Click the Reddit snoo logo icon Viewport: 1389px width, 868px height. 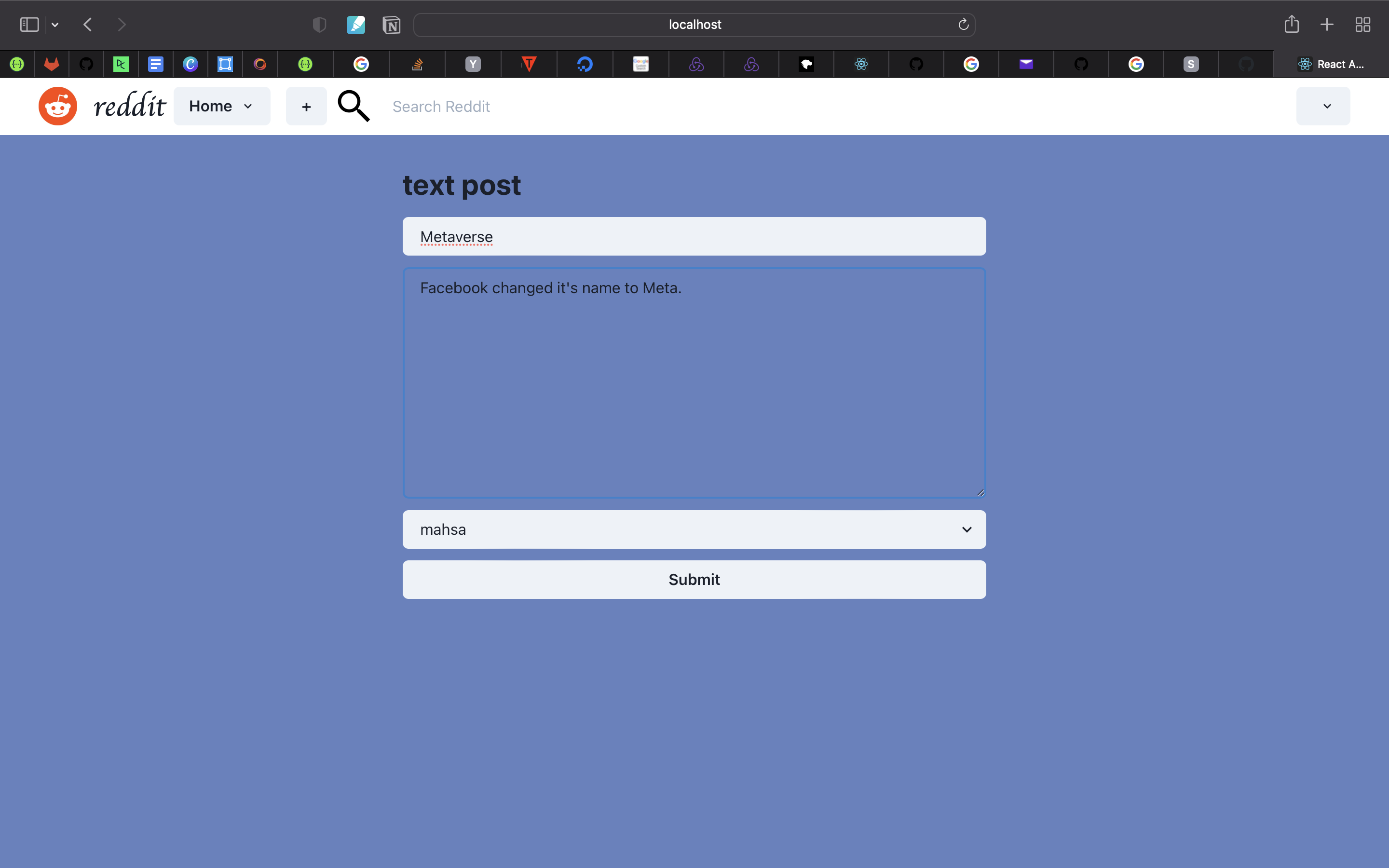pos(58,106)
